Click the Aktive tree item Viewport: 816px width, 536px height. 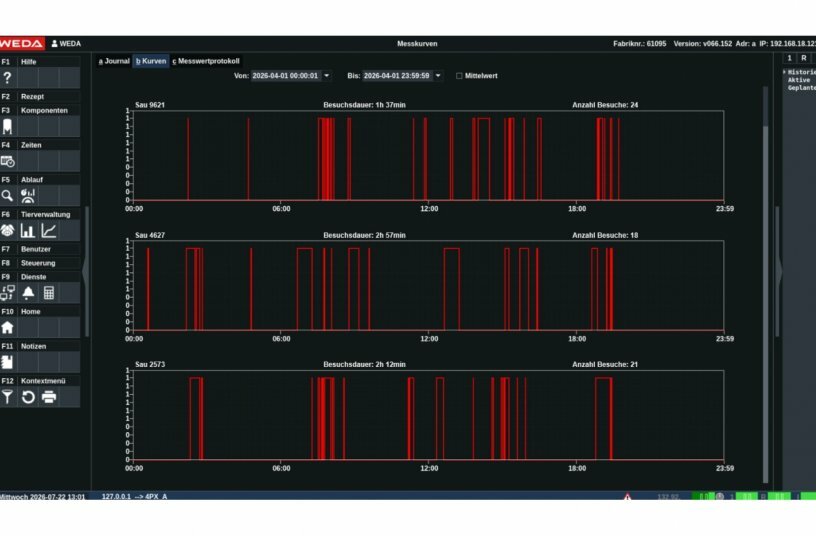coord(799,80)
